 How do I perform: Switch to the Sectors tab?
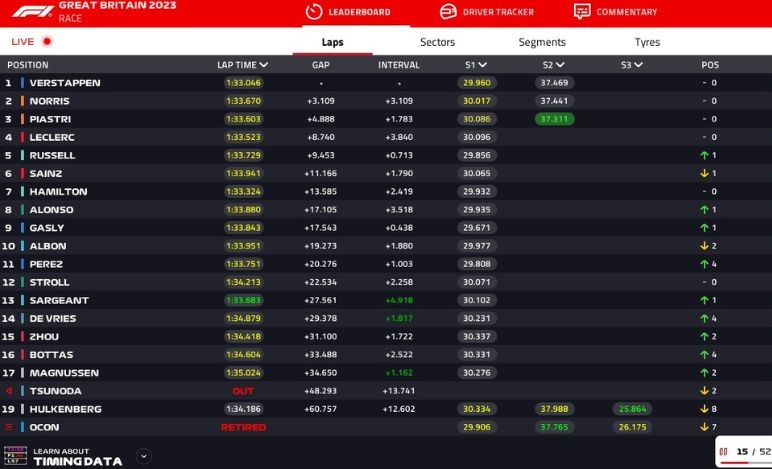pos(437,42)
